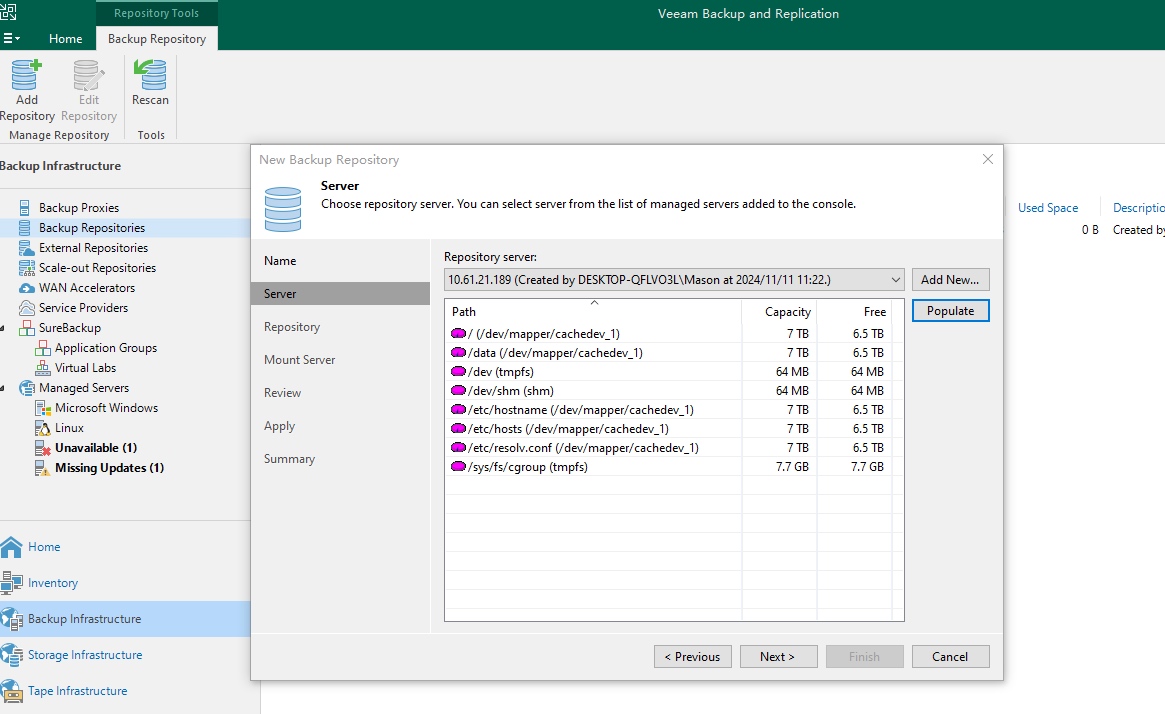Click the SureBackup tree icon
The image size is (1165, 714).
pos(27,328)
